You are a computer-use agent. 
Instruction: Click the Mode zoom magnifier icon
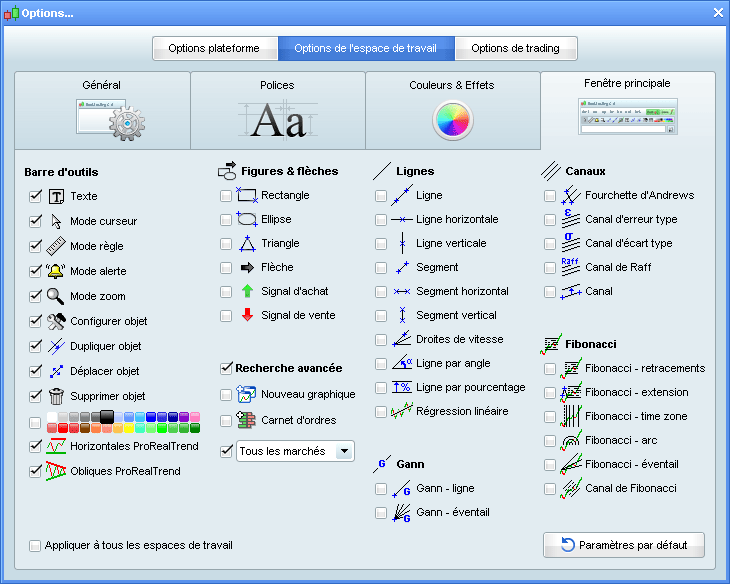coord(56,296)
